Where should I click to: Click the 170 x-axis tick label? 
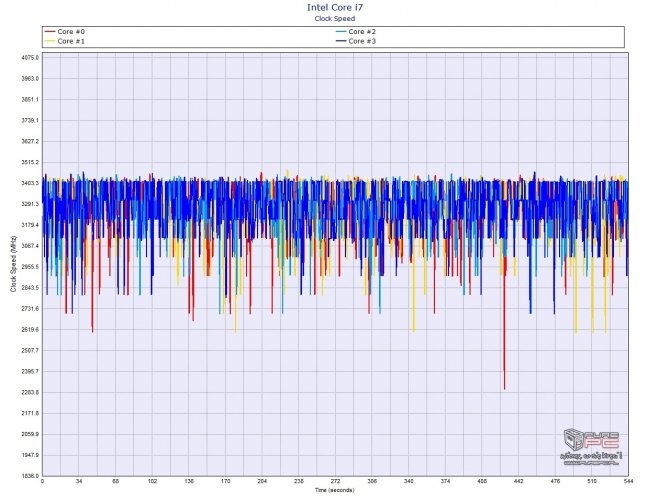point(226,481)
